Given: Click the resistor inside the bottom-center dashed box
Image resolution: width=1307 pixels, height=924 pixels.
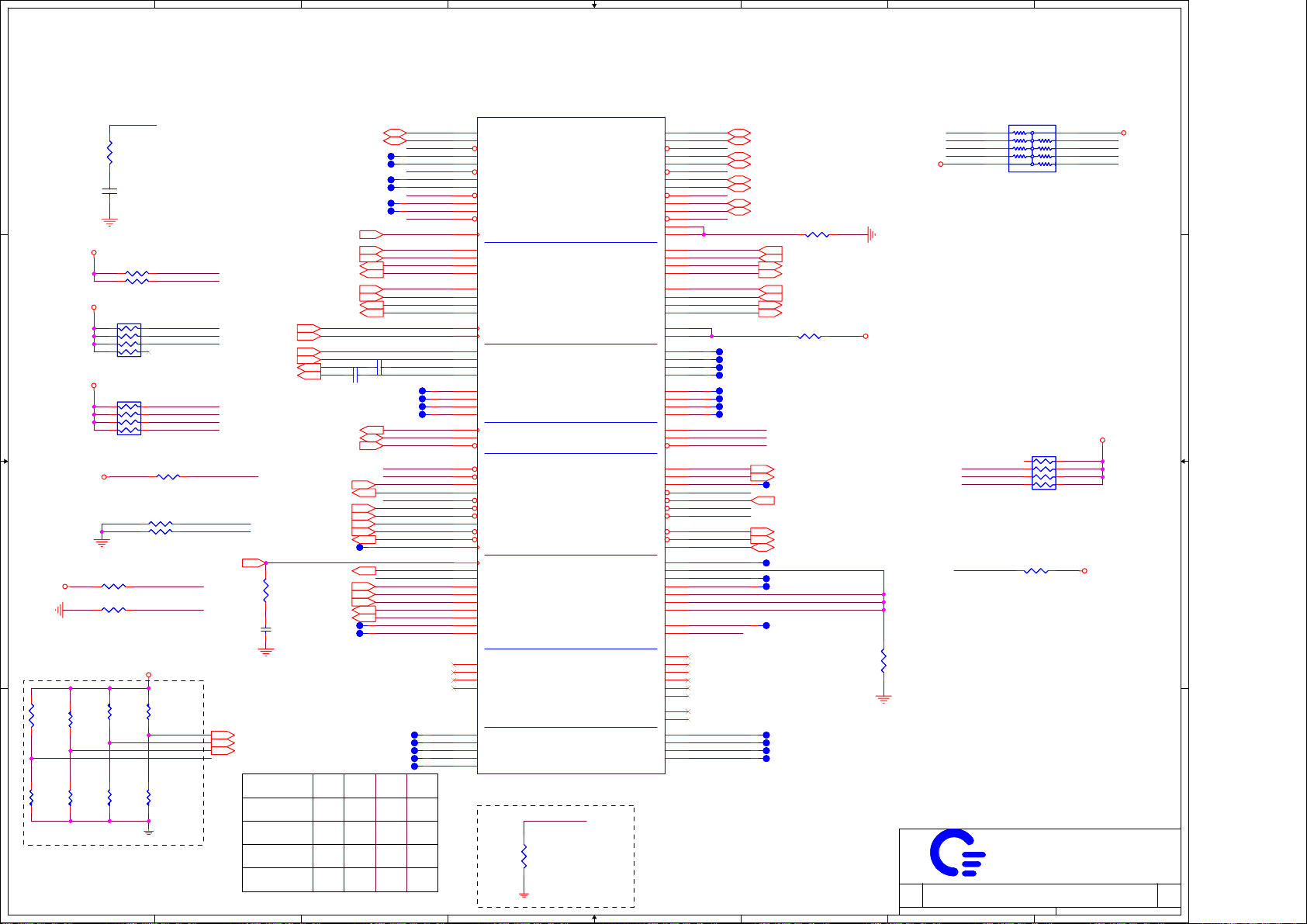Looking at the screenshot, I should [x=524, y=857].
